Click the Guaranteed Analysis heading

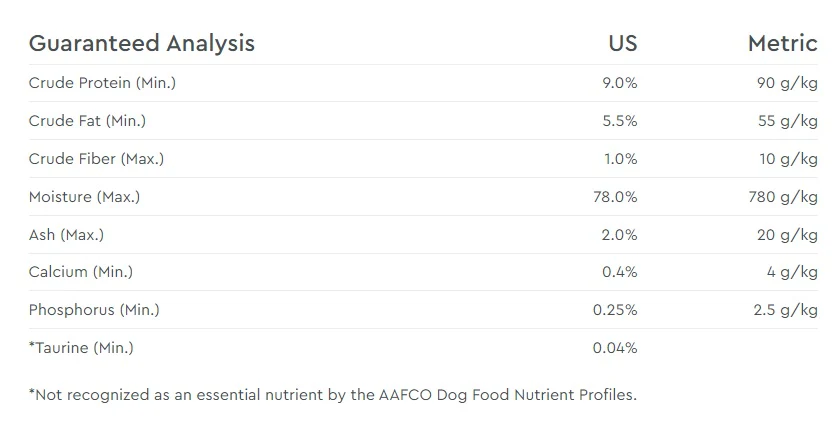[142, 44]
